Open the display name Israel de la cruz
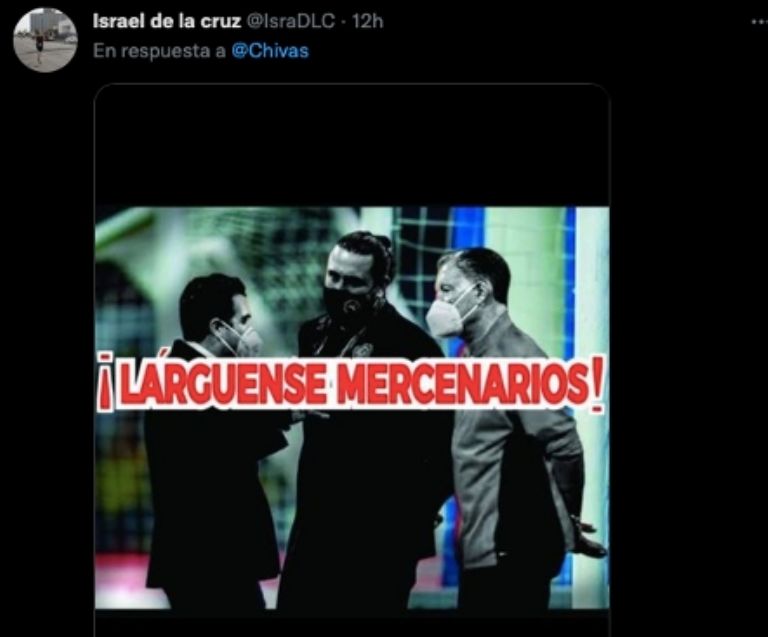Image resolution: width=768 pixels, height=637 pixels. pos(167,22)
